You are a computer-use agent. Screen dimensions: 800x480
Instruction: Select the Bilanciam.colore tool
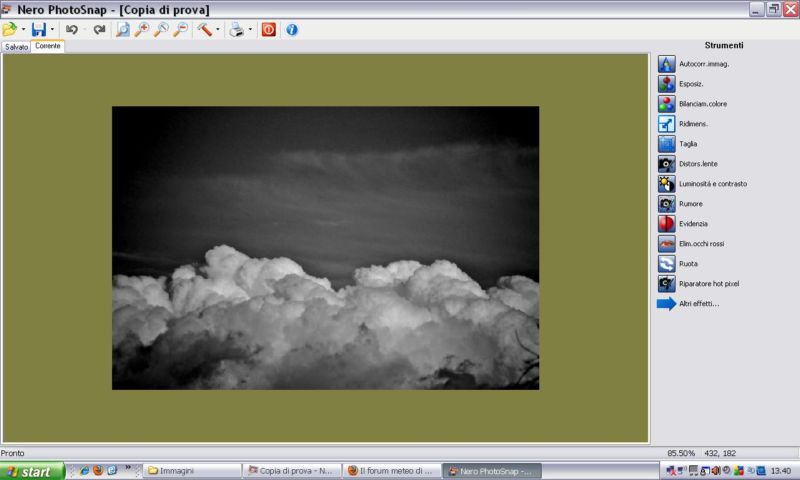[667, 104]
